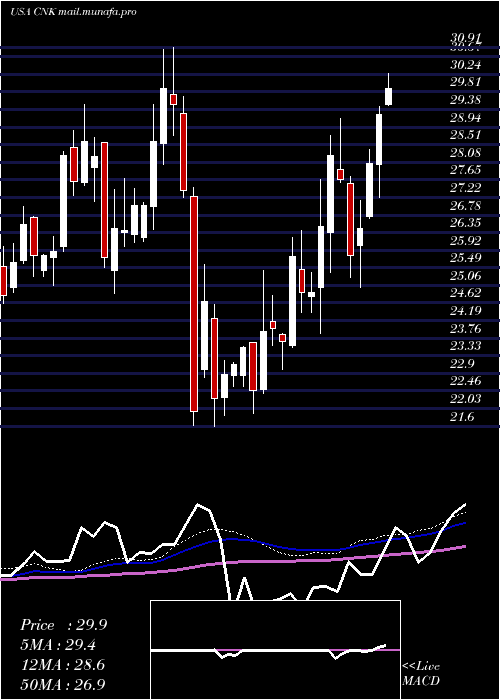Select the 29.81 price axis label
500x700 pixels.
[466, 82]
